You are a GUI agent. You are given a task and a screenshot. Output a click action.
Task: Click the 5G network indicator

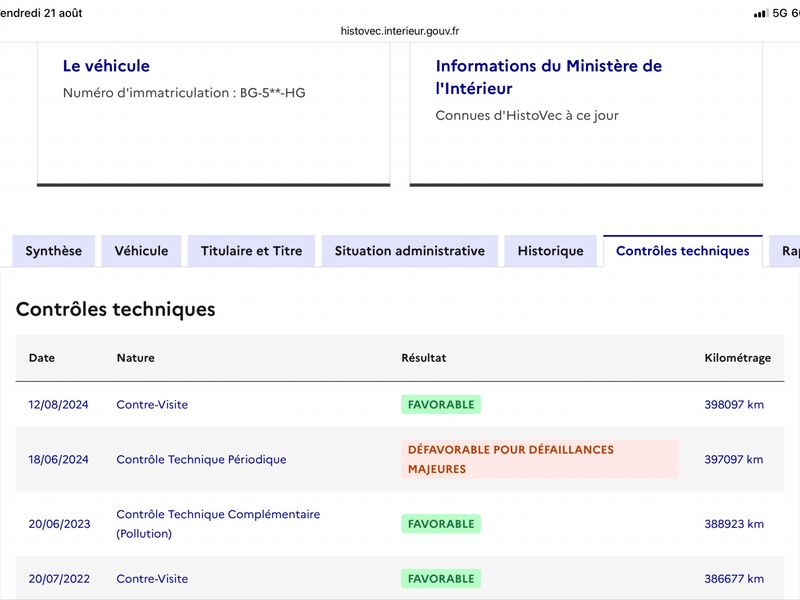pos(780,13)
